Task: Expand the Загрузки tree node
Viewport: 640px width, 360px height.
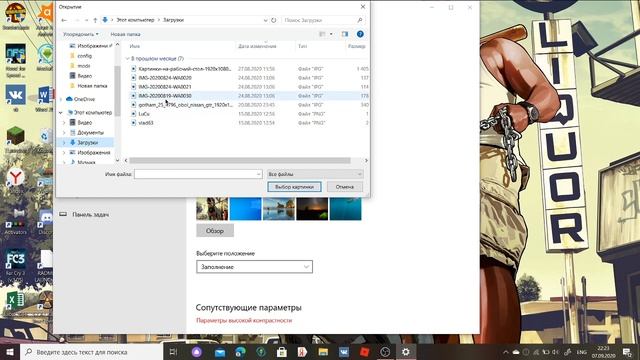Action: (x=64, y=142)
